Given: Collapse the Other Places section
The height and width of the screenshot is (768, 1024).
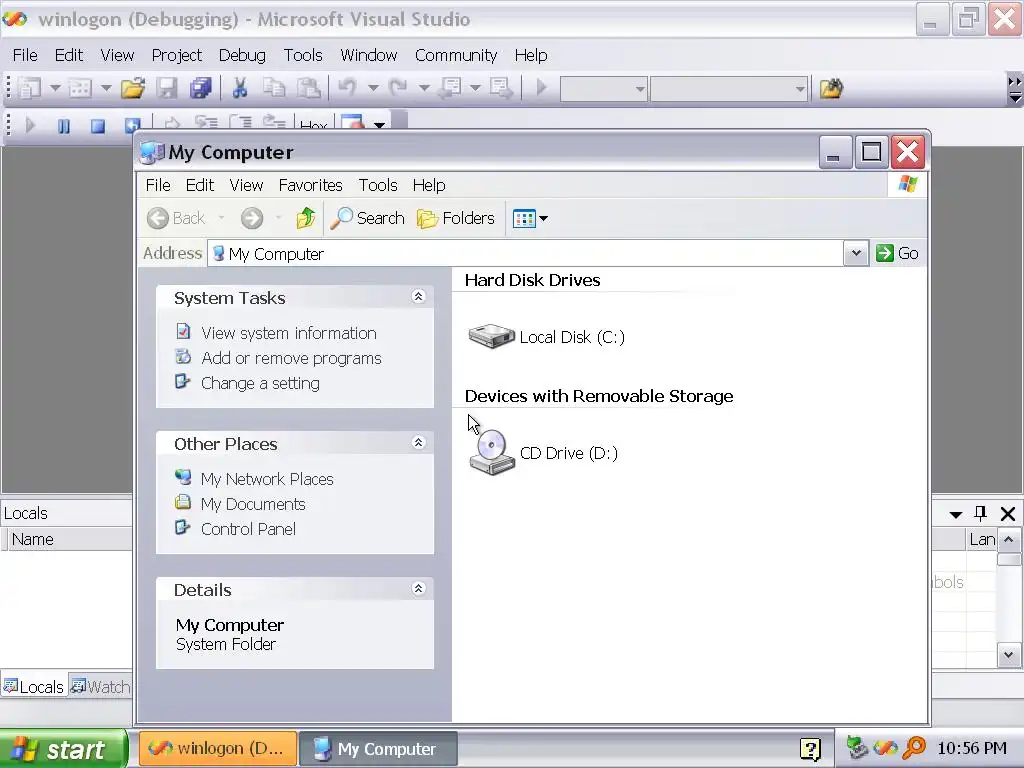Looking at the screenshot, I should [419, 443].
